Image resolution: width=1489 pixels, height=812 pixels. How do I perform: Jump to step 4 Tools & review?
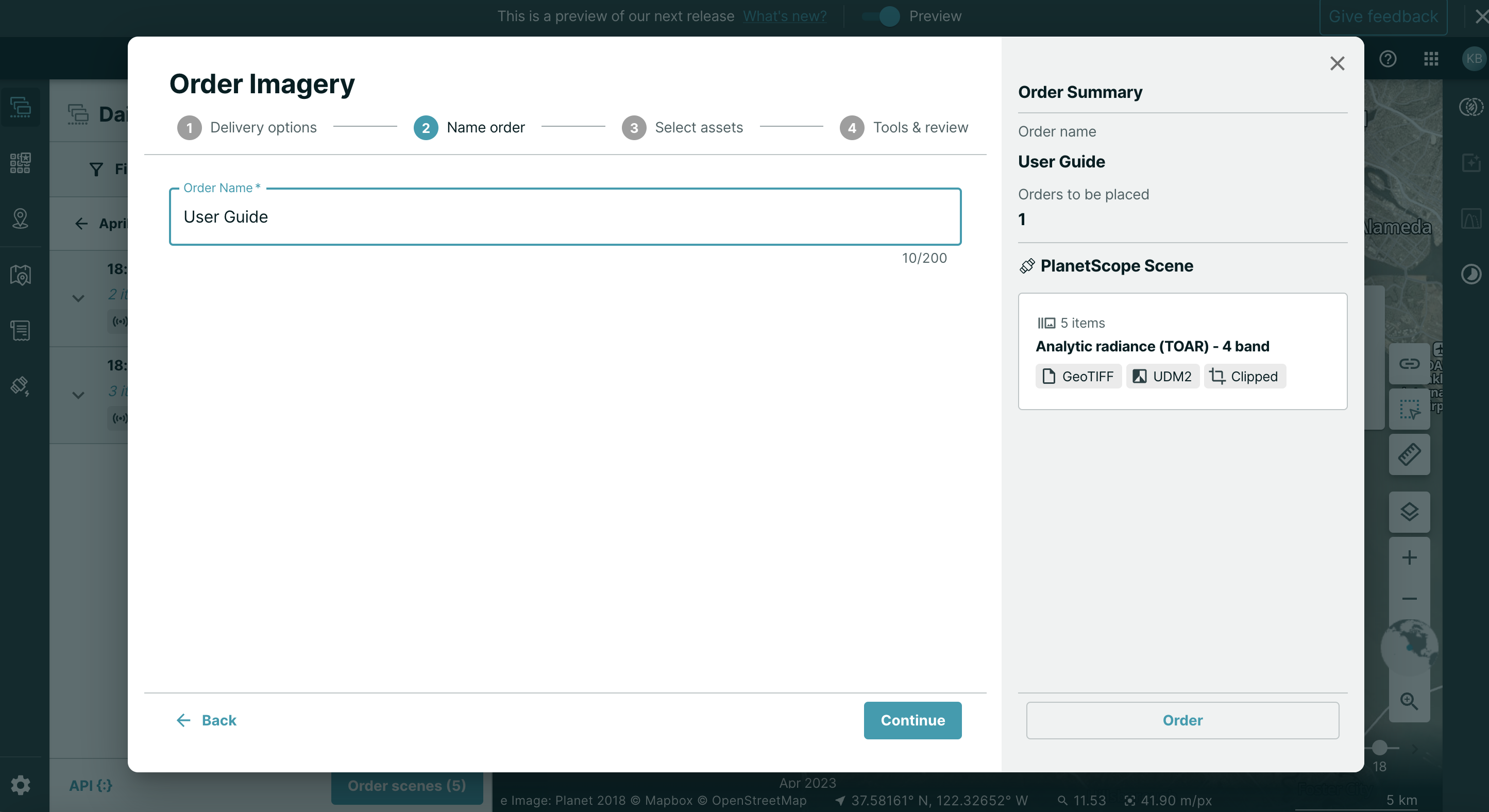coord(904,128)
